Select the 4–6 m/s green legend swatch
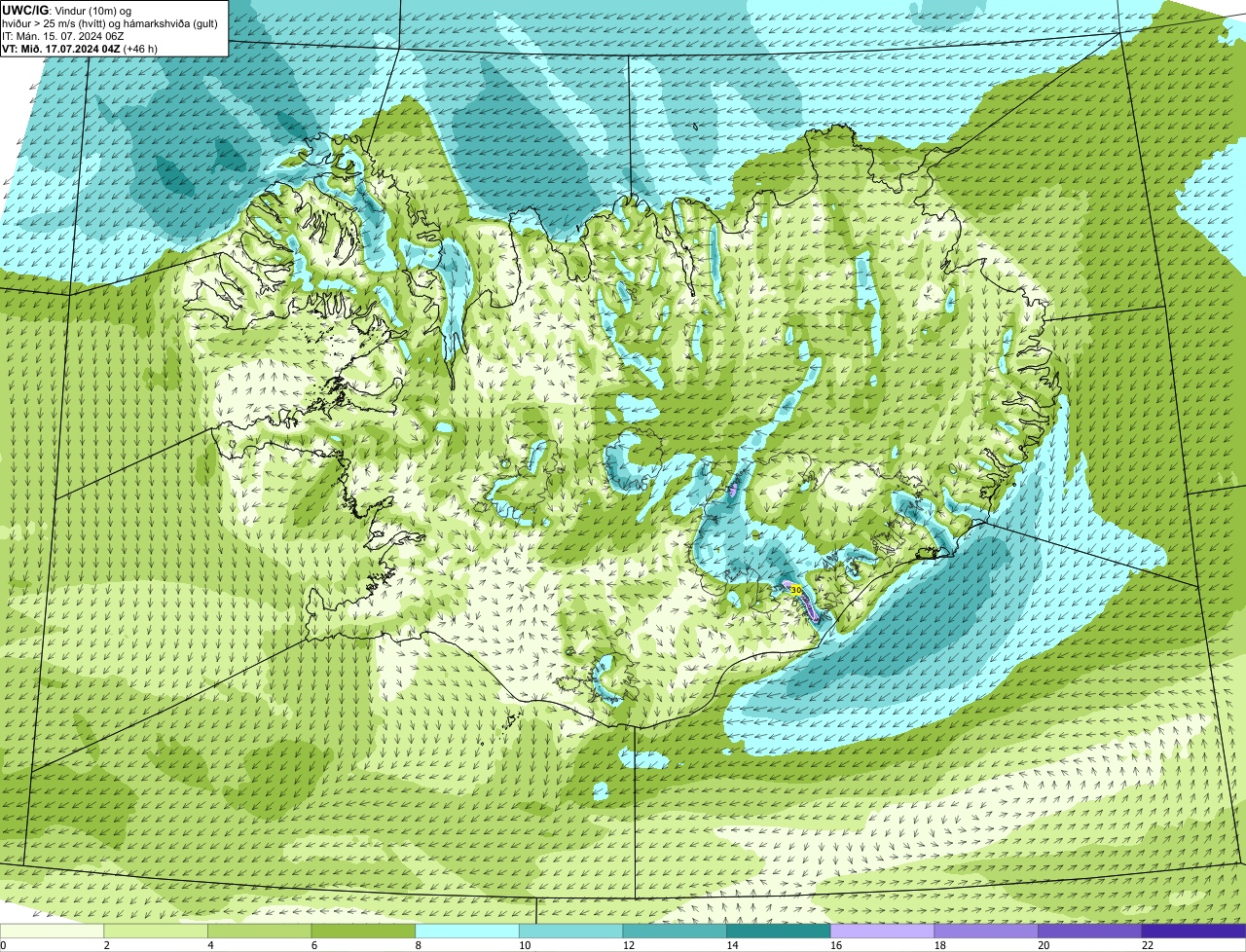Viewport: 1246px width, 952px height. (x=259, y=931)
